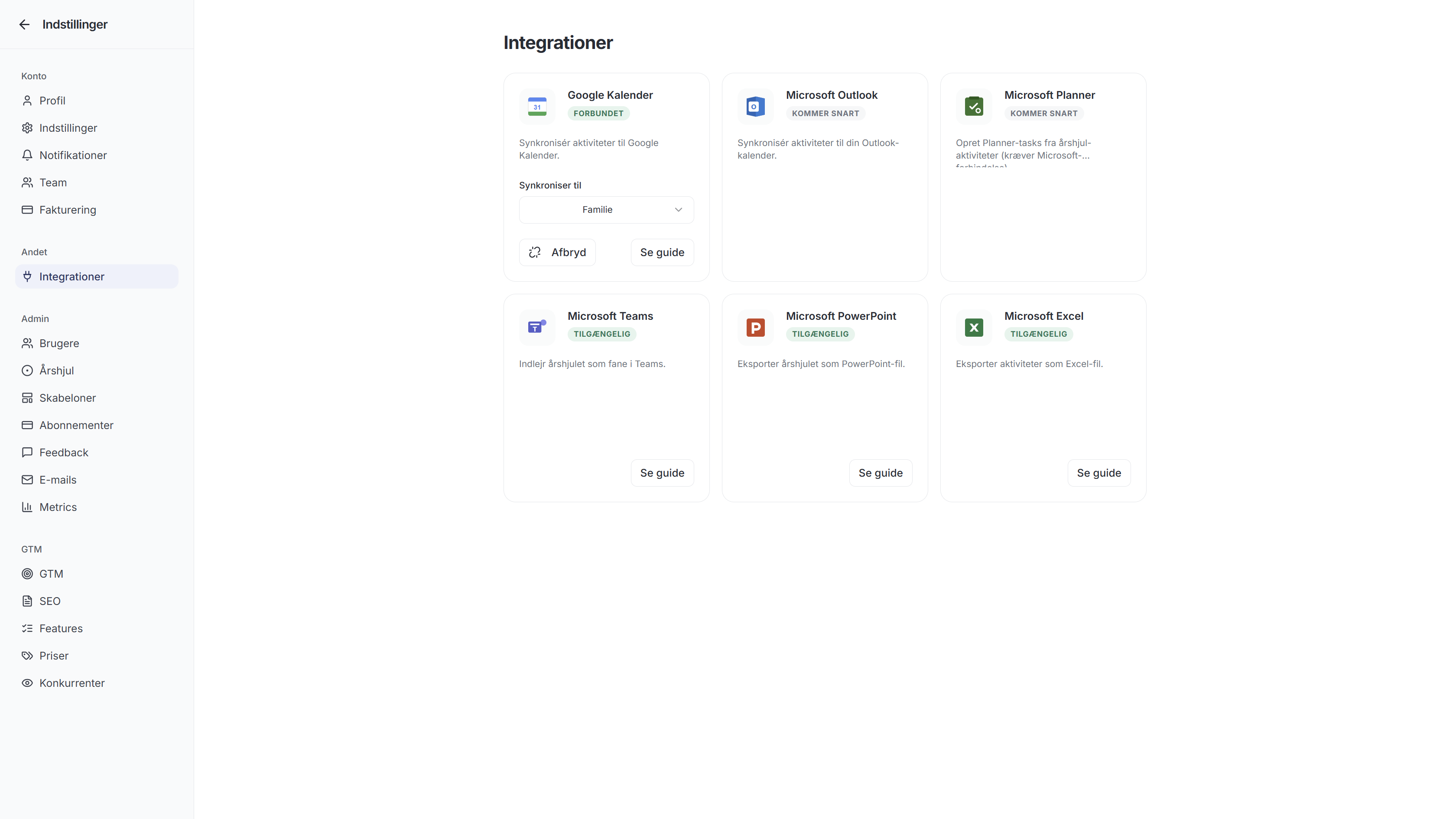
Task: Select Integrationer in the sidebar
Action: [x=97, y=276]
